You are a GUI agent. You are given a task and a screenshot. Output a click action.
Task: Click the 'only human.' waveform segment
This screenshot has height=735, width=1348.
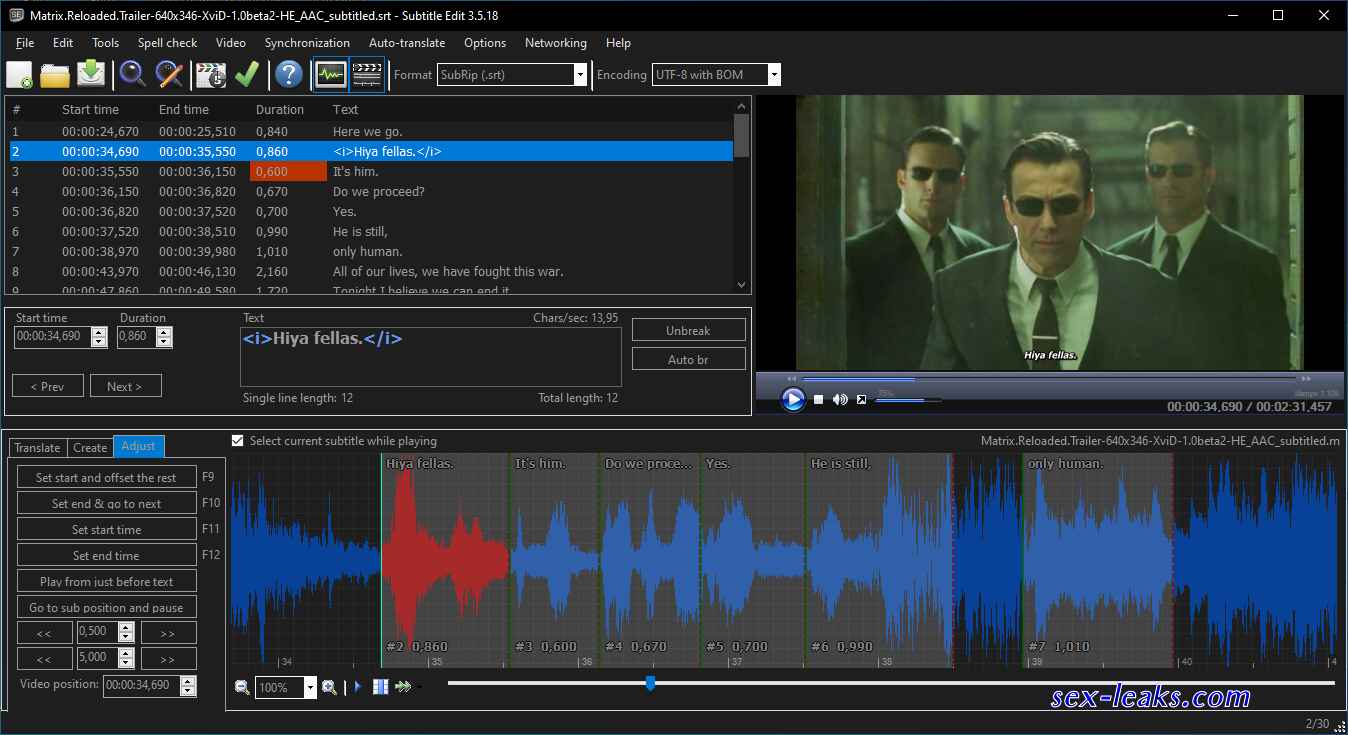coord(1097,560)
